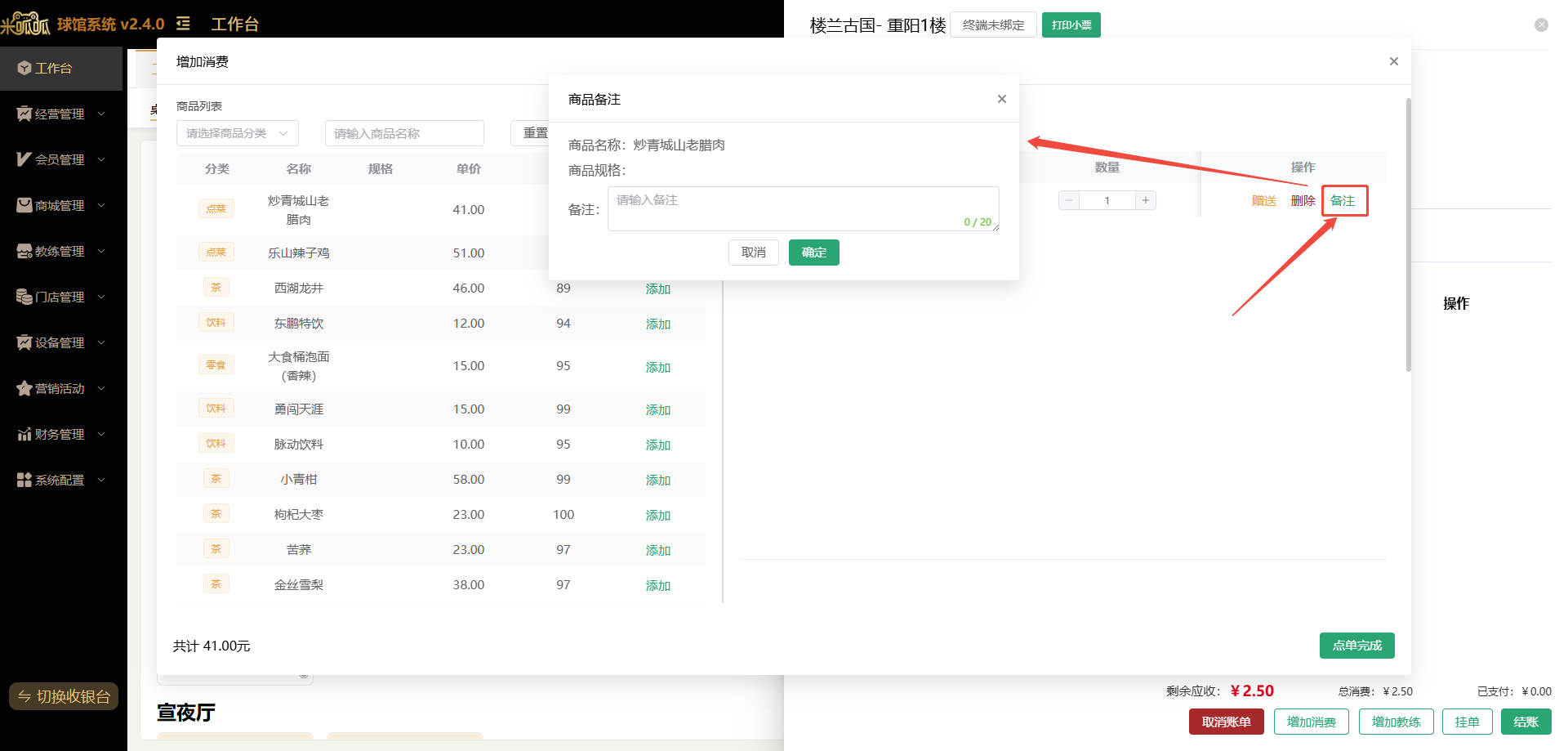
Task: Expand 财务管理 menu chevron
Action: point(101,434)
